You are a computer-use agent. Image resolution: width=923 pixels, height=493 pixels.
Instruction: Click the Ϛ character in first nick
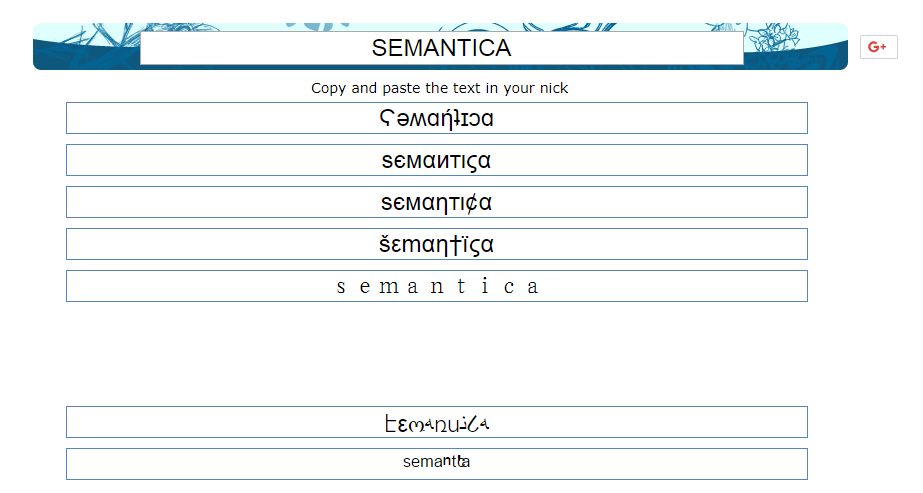coord(386,119)
